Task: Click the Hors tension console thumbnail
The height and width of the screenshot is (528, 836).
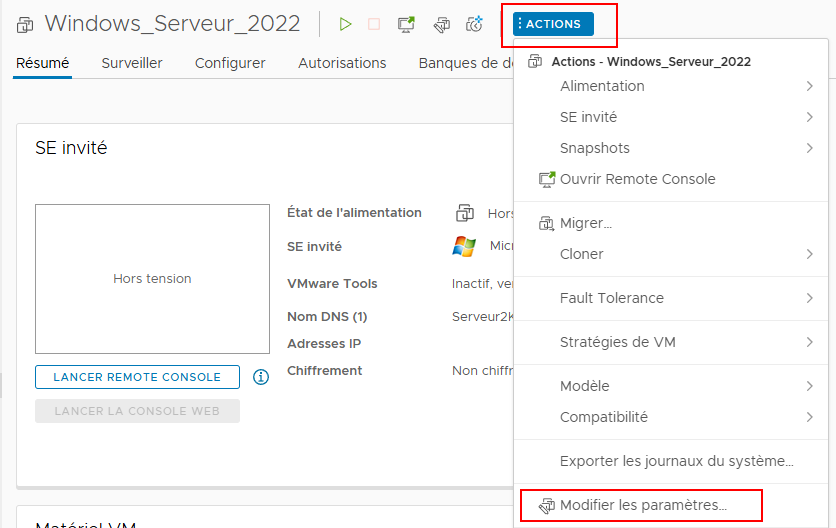Action: 152,279
